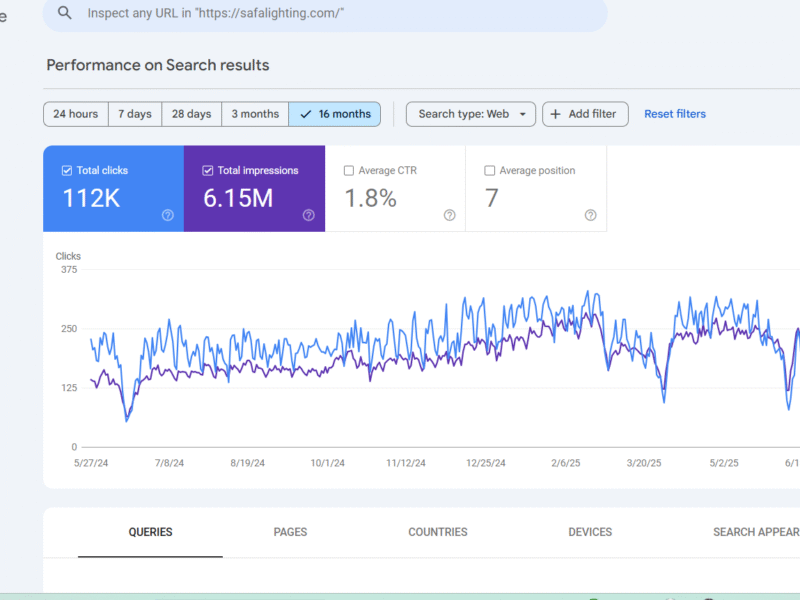
Task: Choose the 3 months date range
Action: [x=255, y=114]
